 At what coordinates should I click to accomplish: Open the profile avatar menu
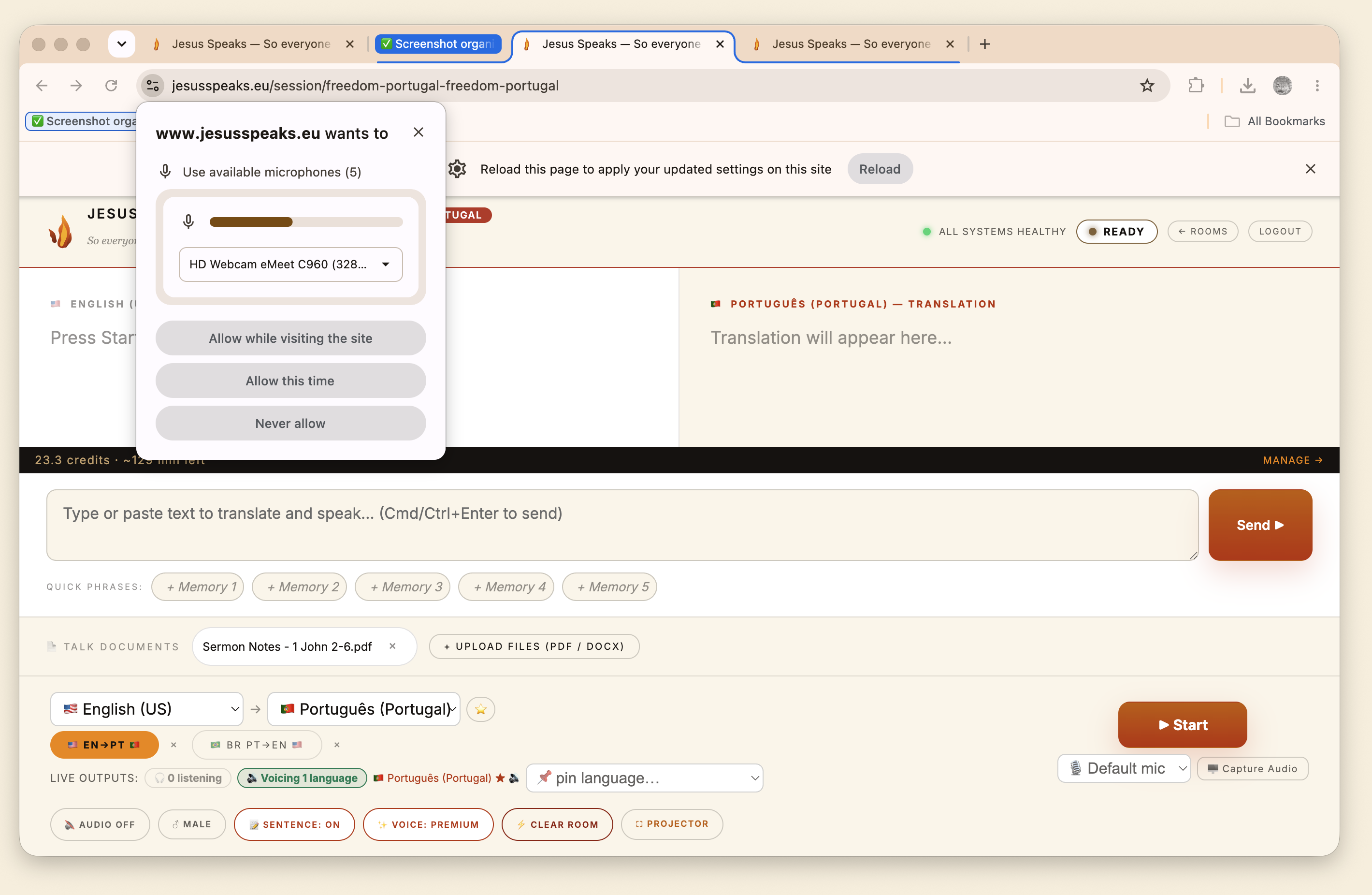(x=1282, y=86)
